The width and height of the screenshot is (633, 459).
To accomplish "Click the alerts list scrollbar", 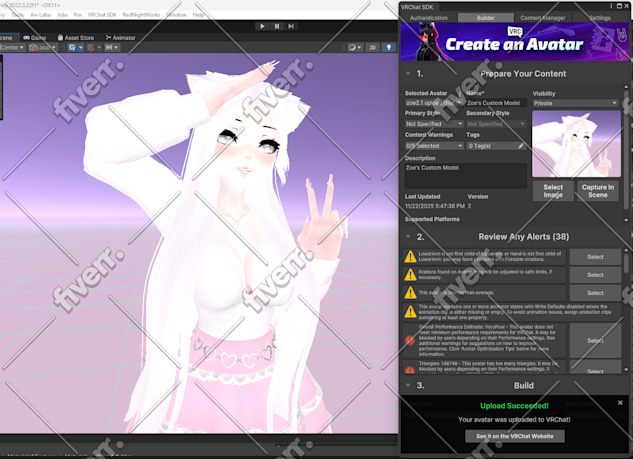I will click(626, 262).
